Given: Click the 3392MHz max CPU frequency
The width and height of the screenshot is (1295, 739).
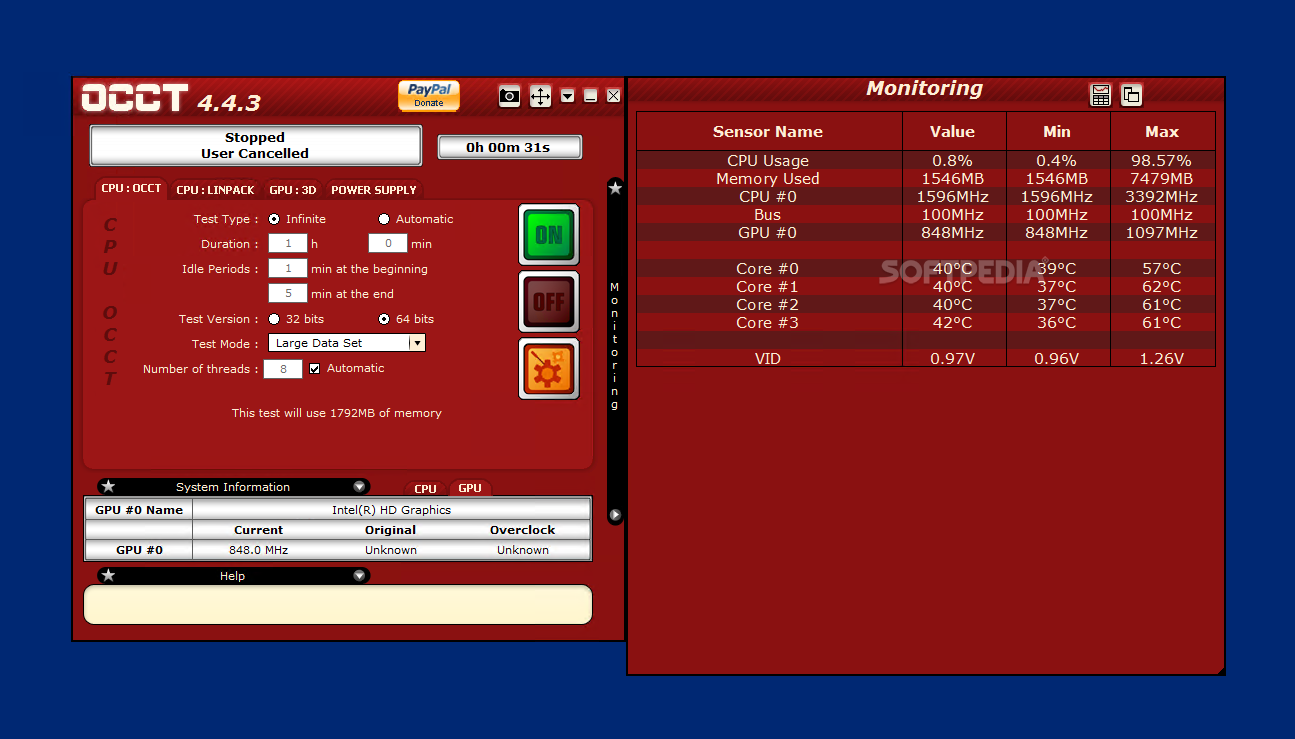Looking at the screenshot, I should 1161,197.
